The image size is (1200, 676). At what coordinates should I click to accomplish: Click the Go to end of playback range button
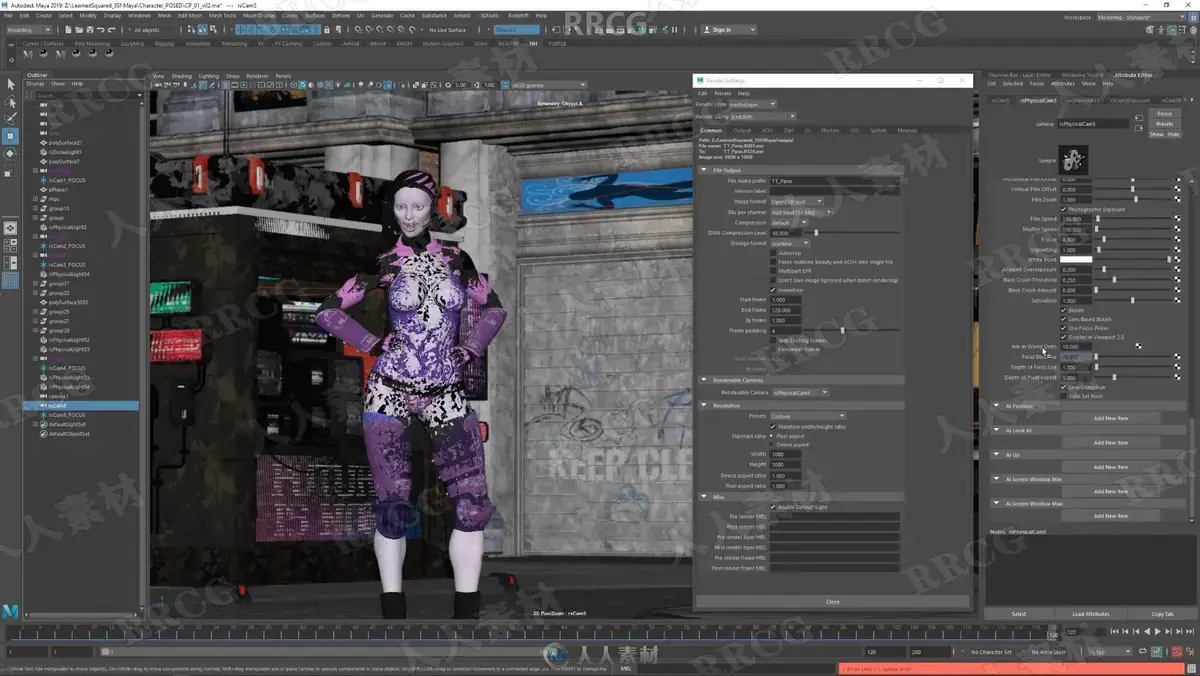tap(1189, 632)
